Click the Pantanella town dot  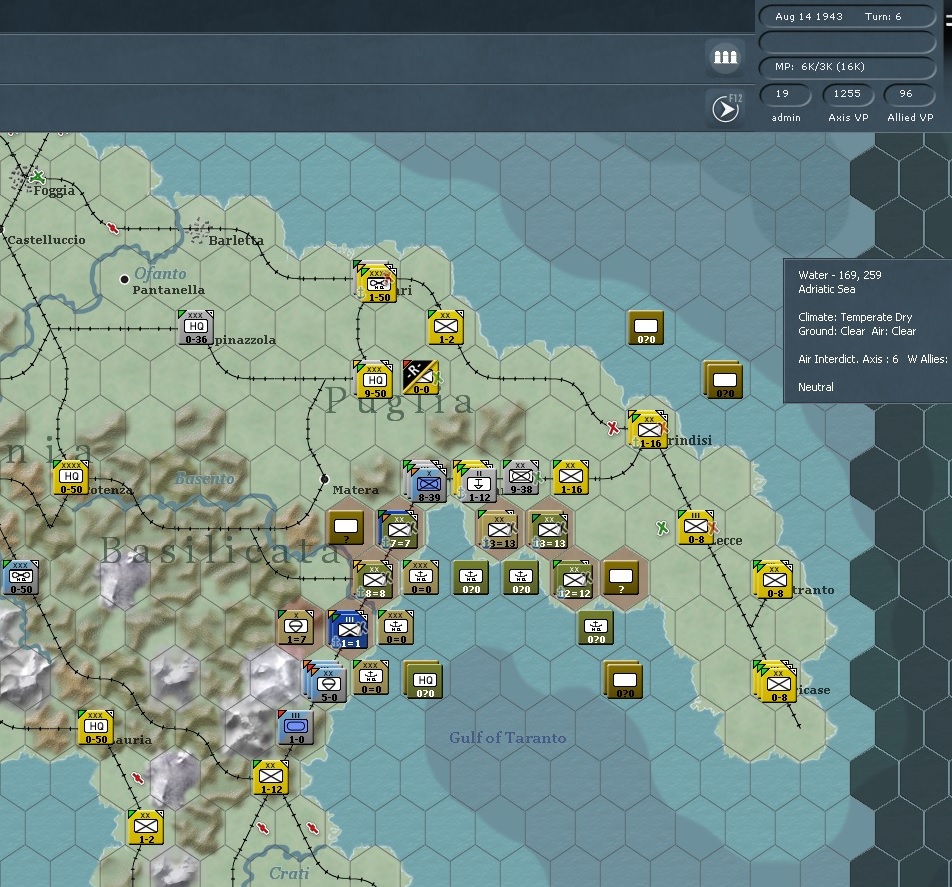coord(124,279)
